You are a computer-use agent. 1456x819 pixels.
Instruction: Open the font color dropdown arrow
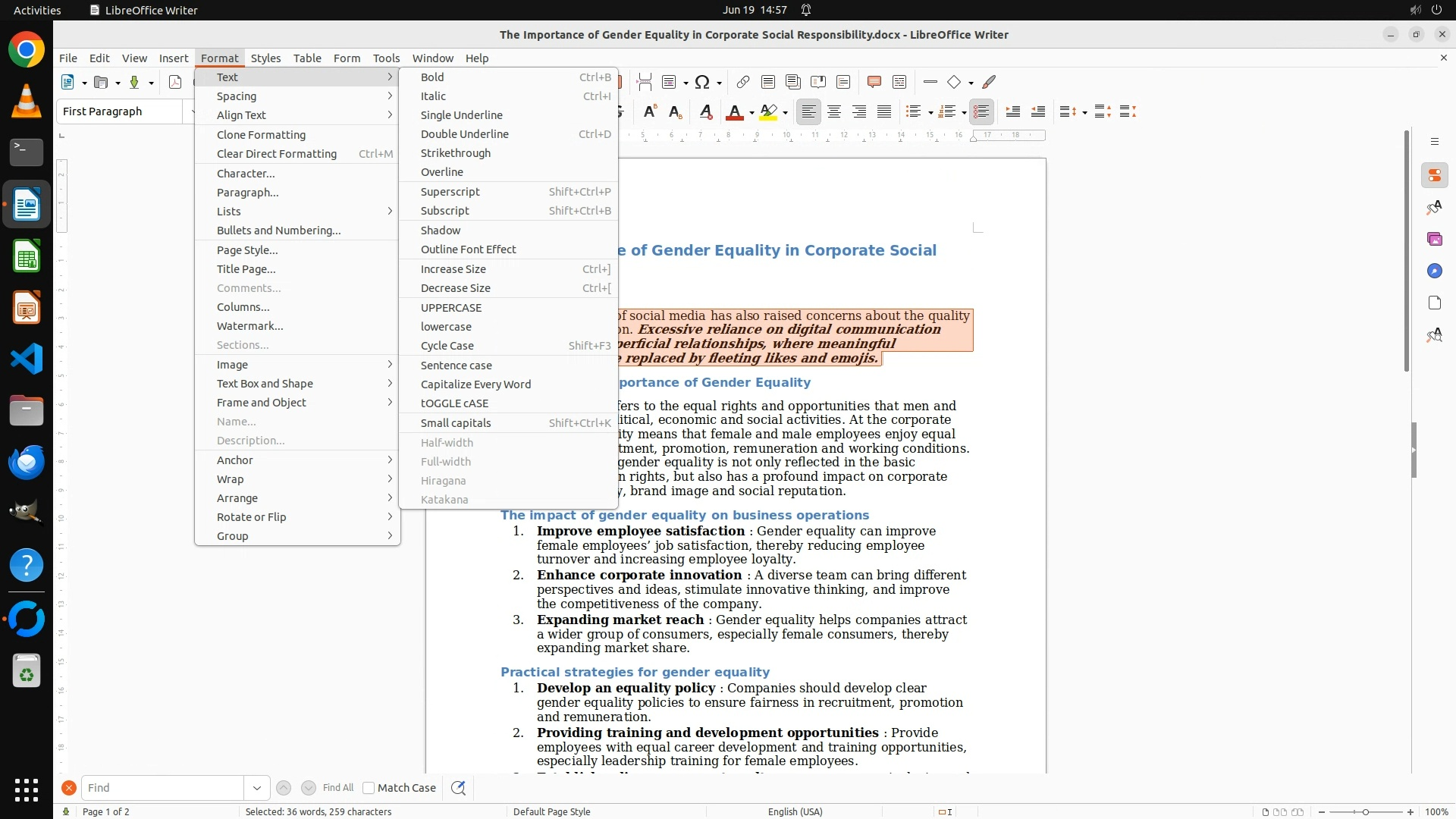(752, 113)
